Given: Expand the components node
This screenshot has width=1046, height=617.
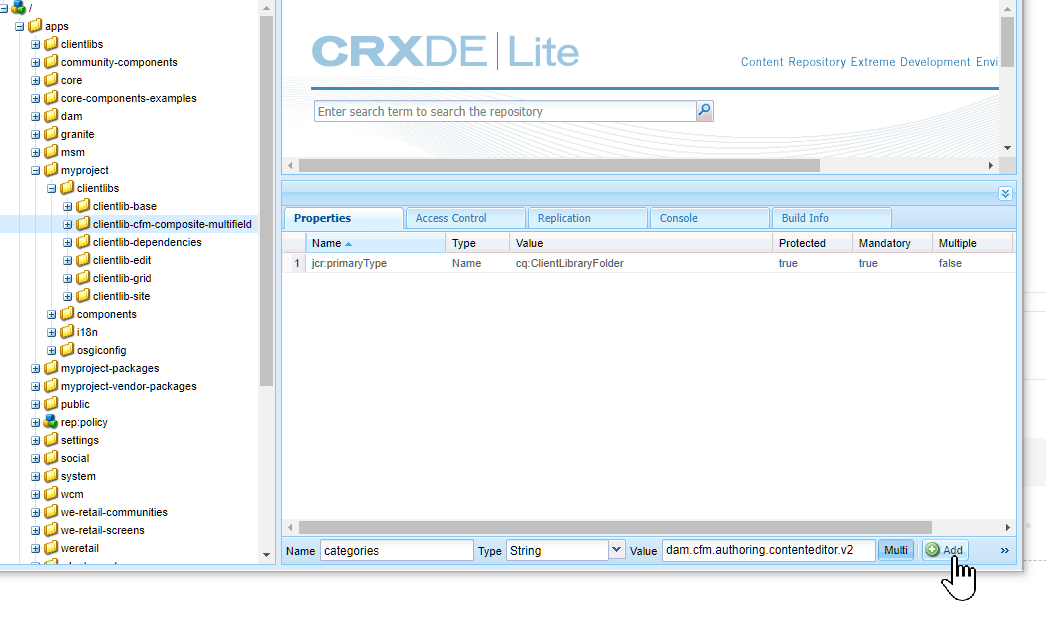Looking at the screenshot, I should (x=51, y=314).
